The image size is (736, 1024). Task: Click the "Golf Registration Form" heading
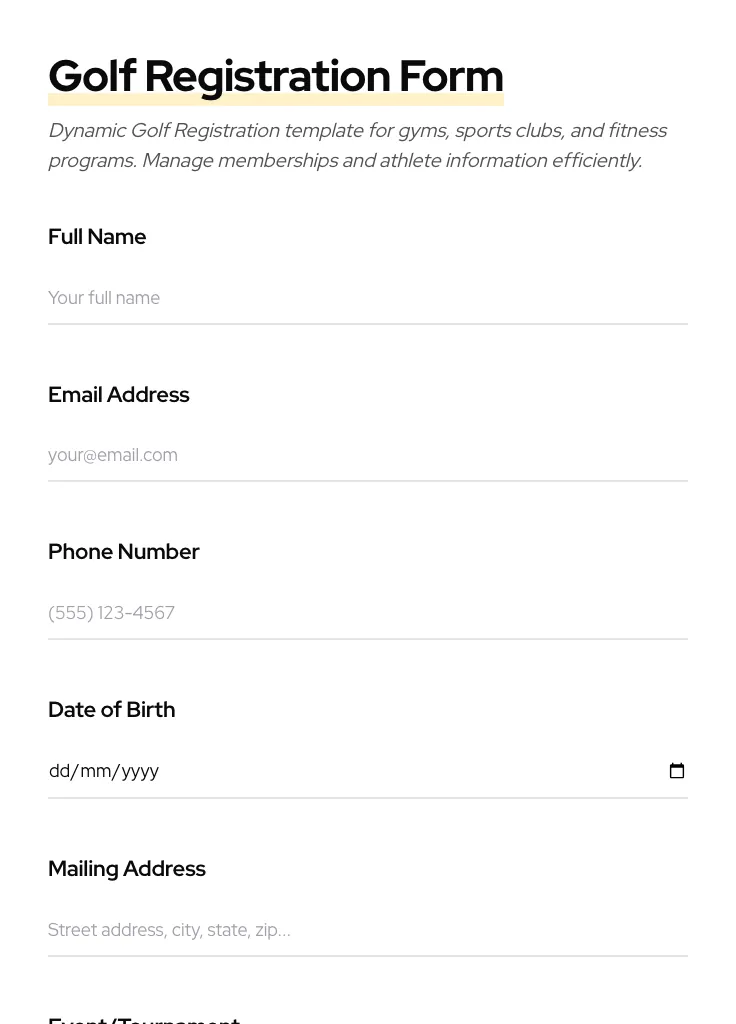coord(275,77)
